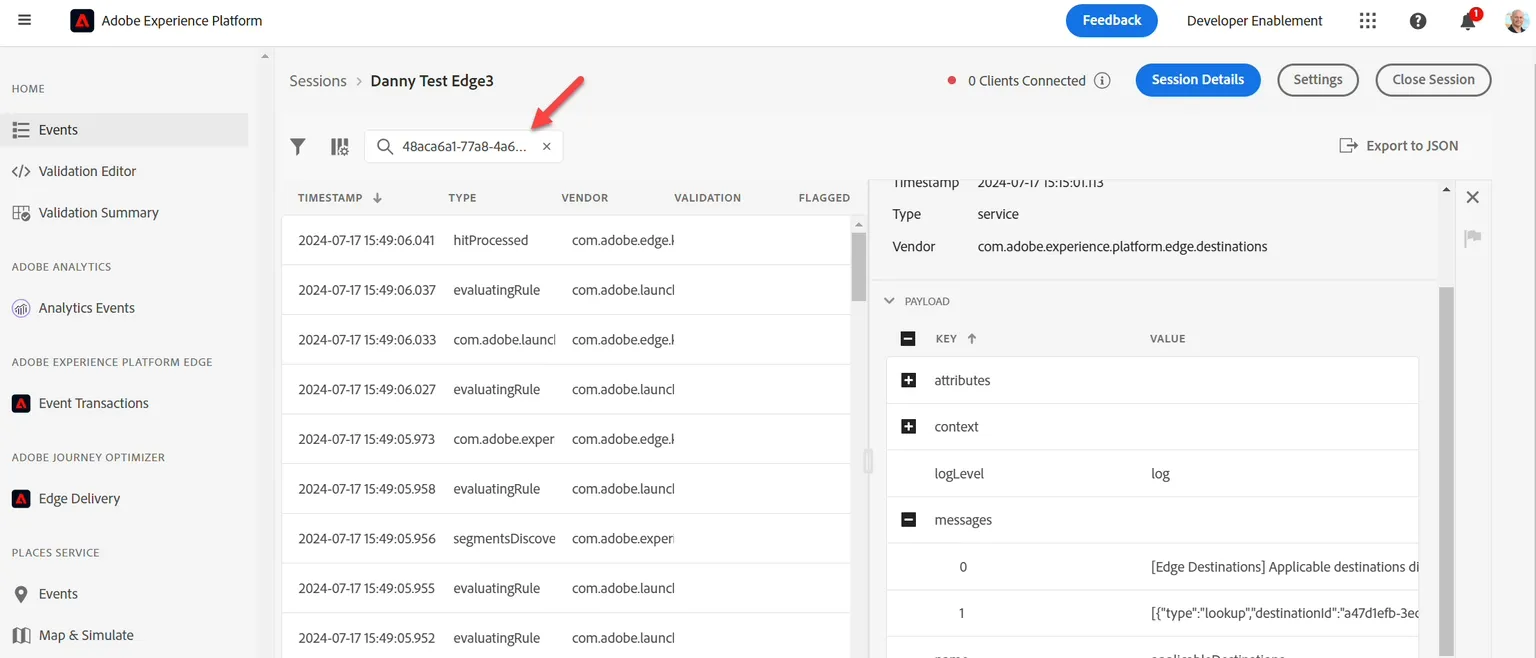Click the Export to JSON icon
This screenshot has width=1536, height=658.
tap(1348, 146)
